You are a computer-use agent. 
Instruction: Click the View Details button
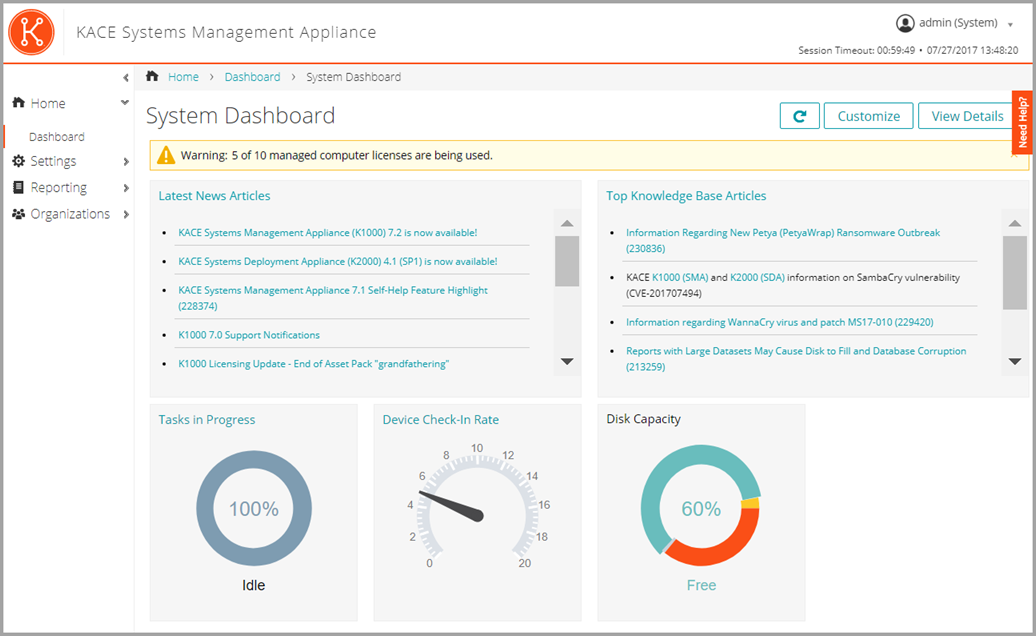(x=966, y=116)
